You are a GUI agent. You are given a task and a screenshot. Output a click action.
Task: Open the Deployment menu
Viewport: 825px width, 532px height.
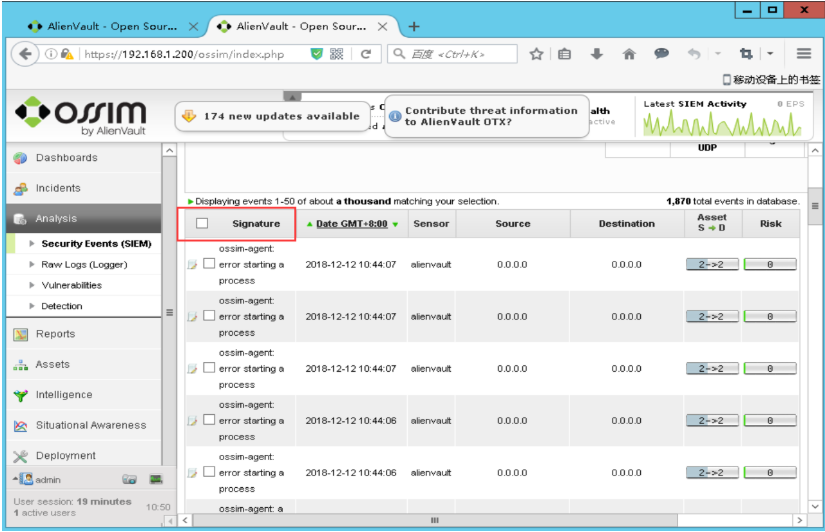tap(84, 455)
